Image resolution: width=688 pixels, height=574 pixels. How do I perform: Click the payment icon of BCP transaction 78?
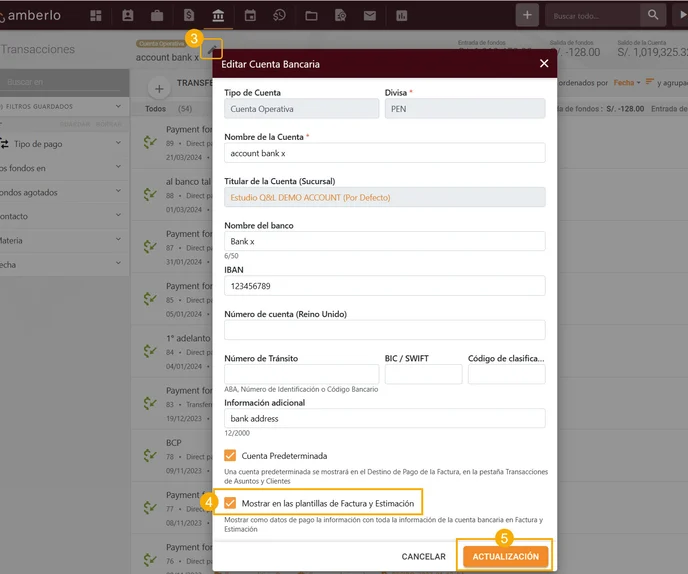tap(150, 455)
